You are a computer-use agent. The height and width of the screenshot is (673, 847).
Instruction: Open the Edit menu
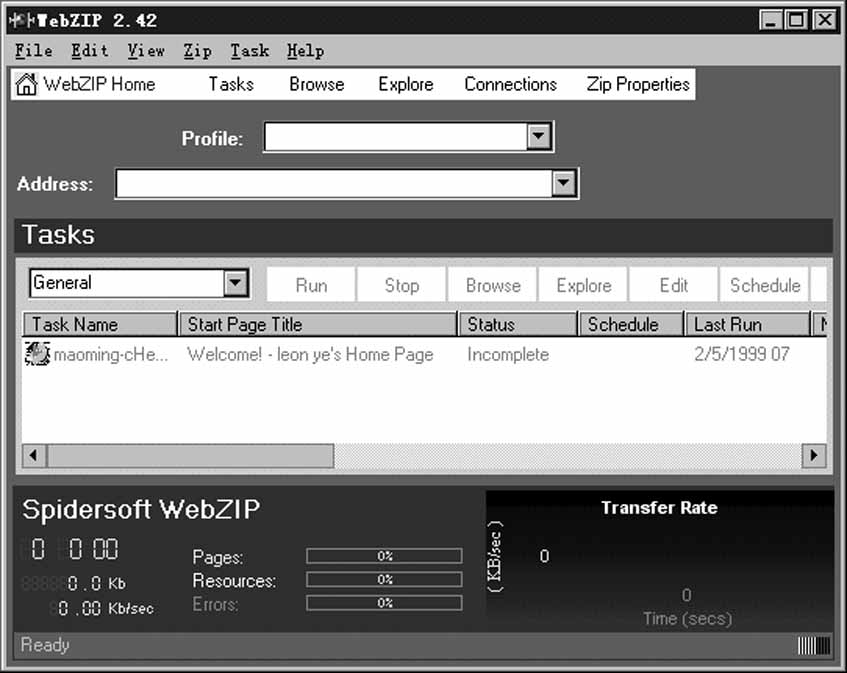tap(90, 51)
